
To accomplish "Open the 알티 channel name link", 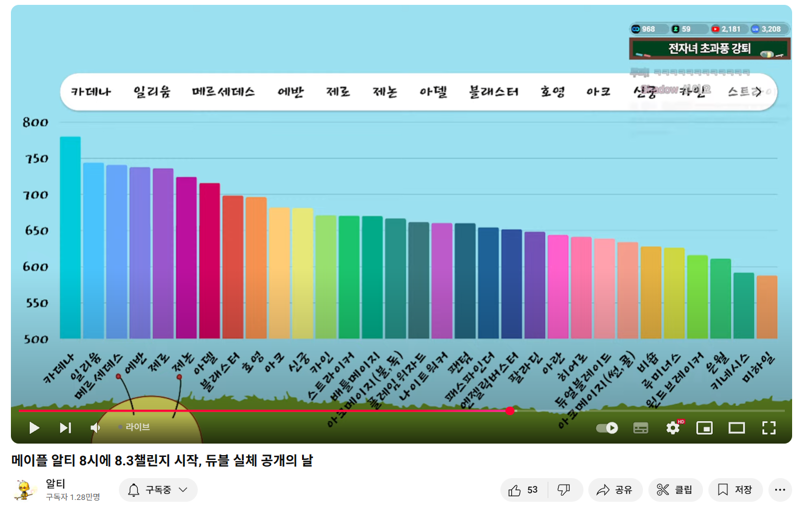I will pos(55,484).
